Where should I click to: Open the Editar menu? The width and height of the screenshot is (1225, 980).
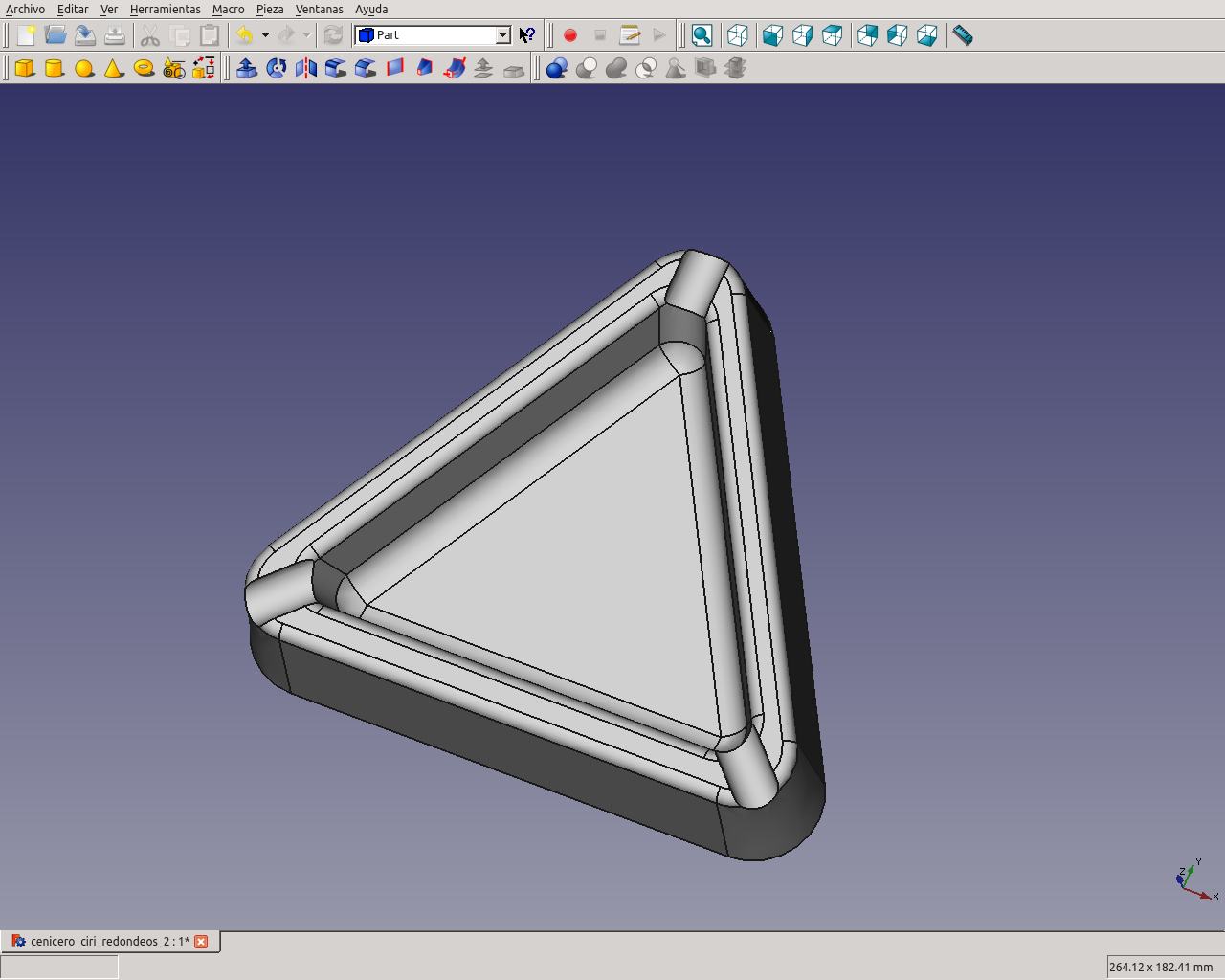click(73, 9)
